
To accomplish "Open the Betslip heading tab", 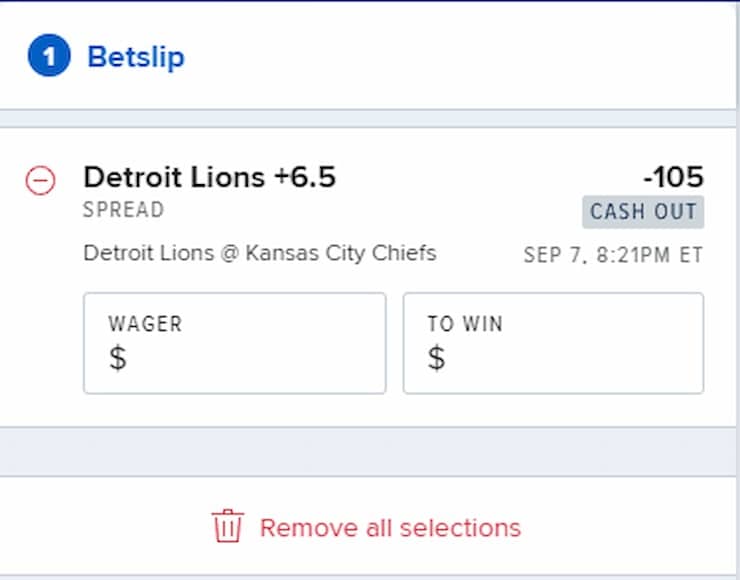I will click(136, 57).
